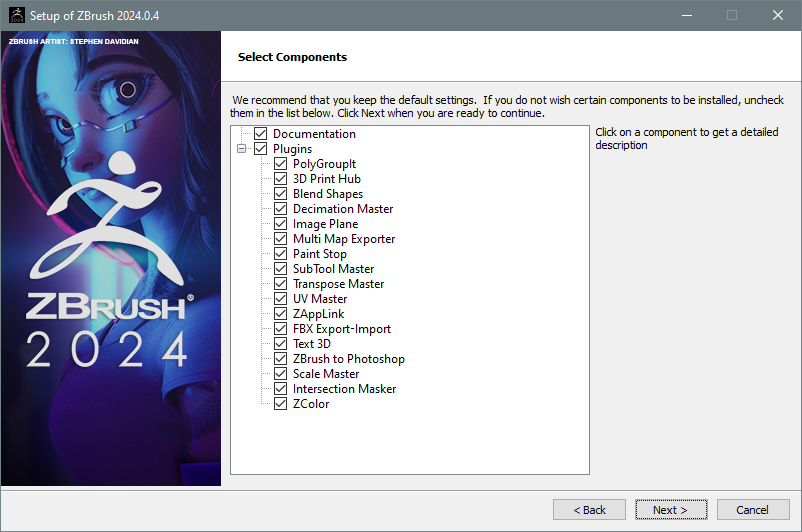Select the ZColor label
The image size is (802, 532).
click(311, 404)
